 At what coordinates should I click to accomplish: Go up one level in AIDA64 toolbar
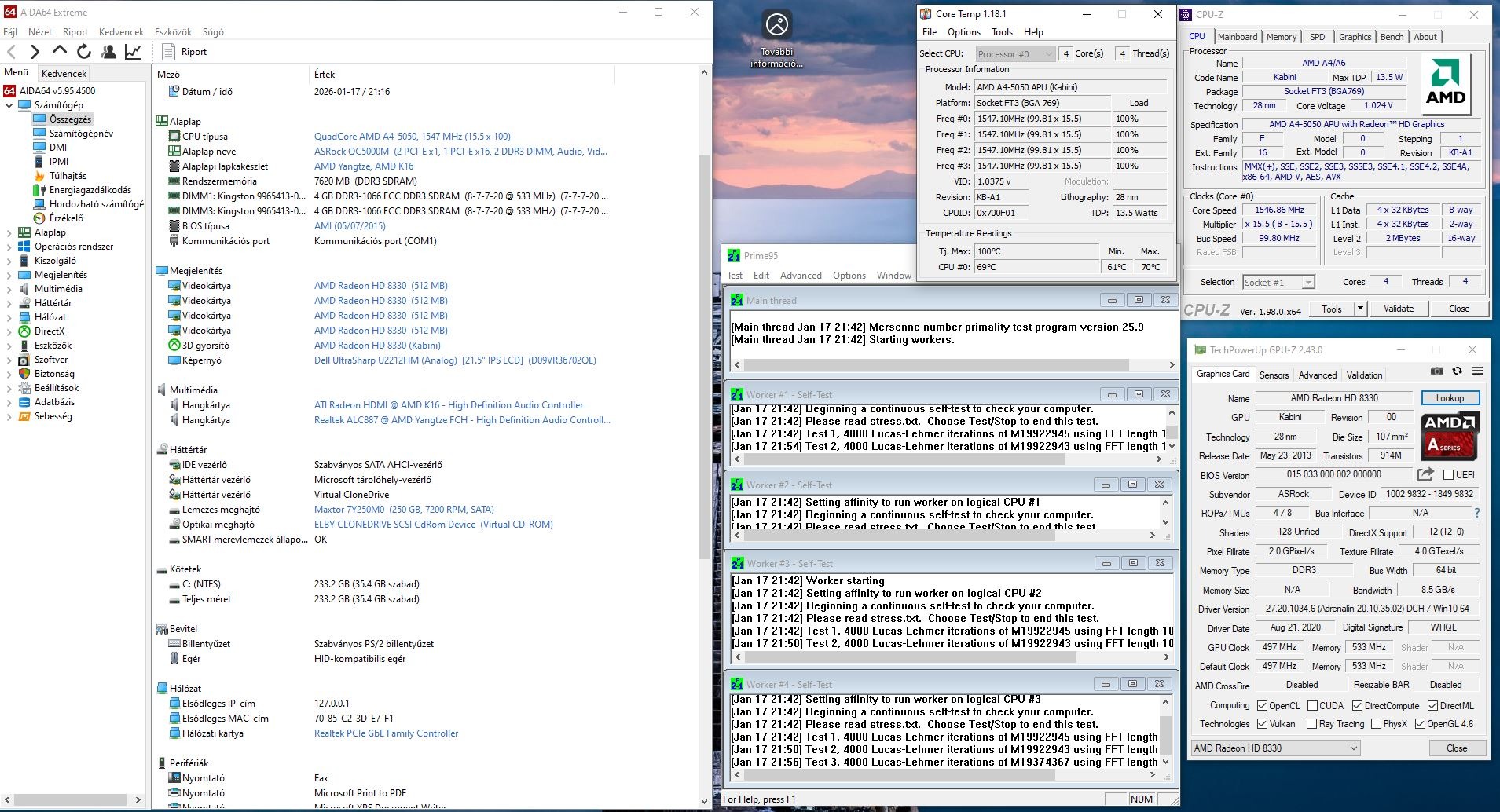point(59,52)
